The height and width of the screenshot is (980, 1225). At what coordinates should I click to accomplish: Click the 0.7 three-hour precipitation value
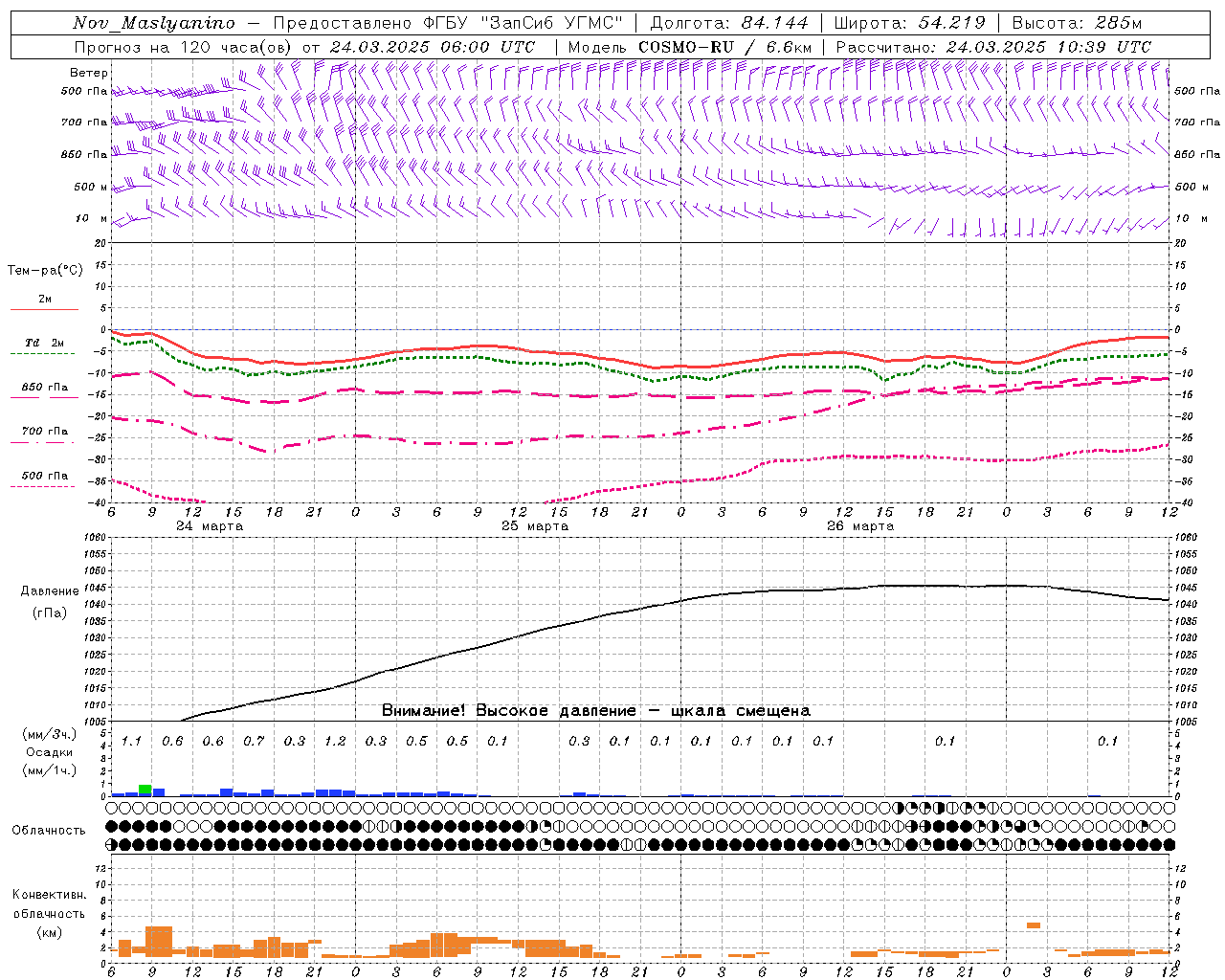coord(254,742)
